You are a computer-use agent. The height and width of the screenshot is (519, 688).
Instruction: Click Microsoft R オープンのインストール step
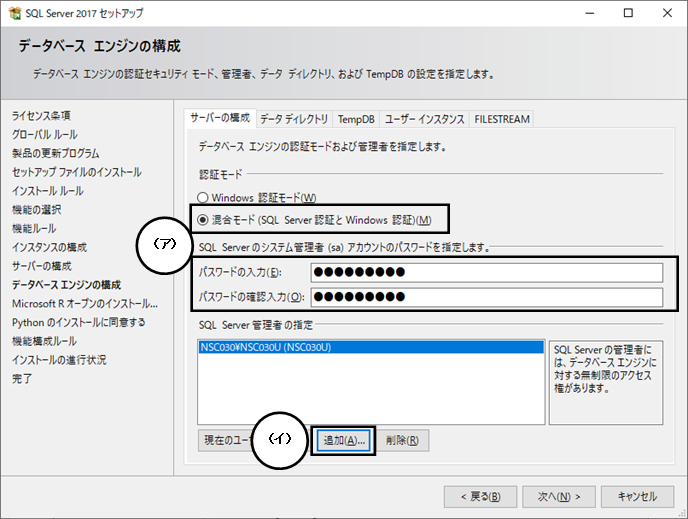click(85, 304)
